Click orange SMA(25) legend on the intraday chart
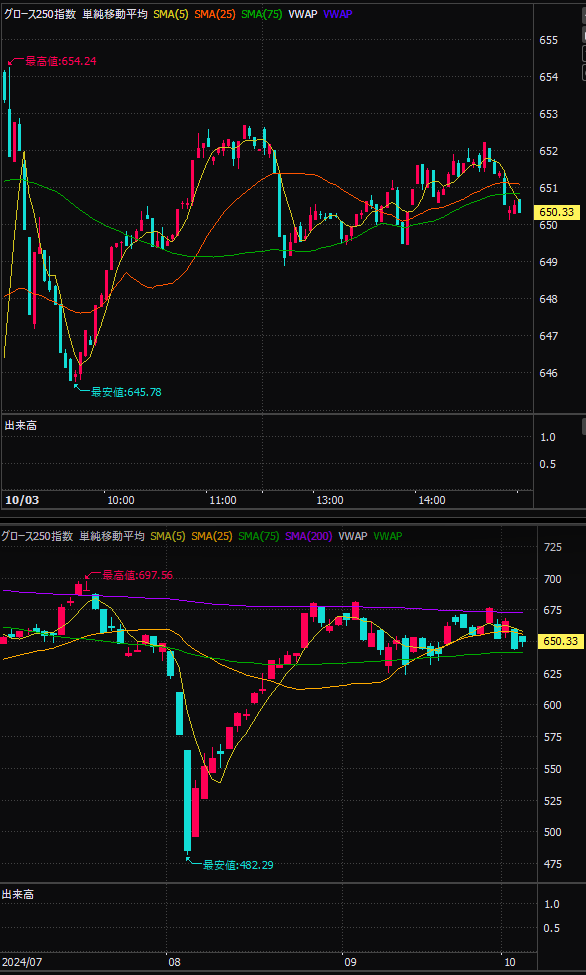 pos(215,15)
